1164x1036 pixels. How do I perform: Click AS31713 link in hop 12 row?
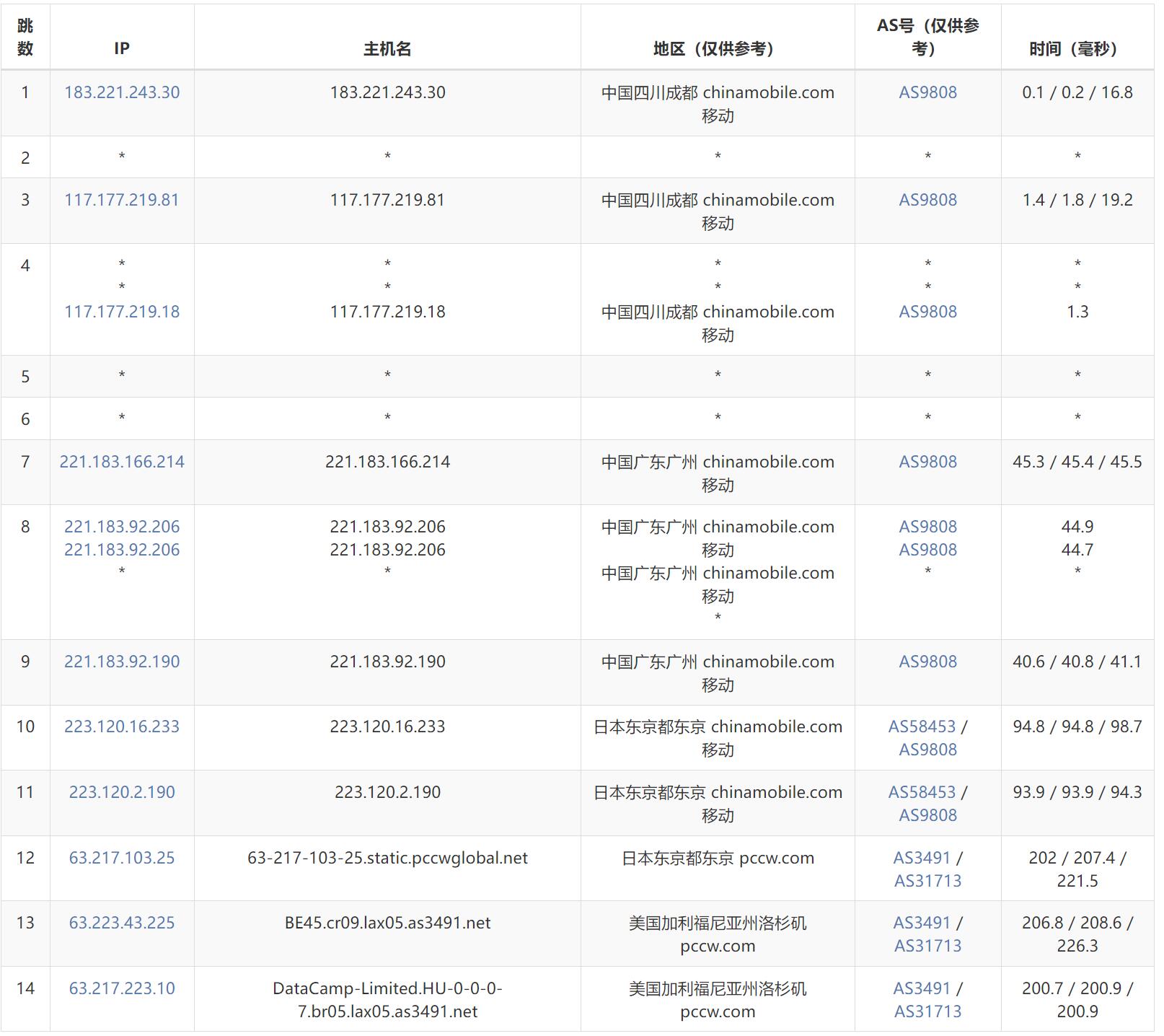(x=928, y=881)
